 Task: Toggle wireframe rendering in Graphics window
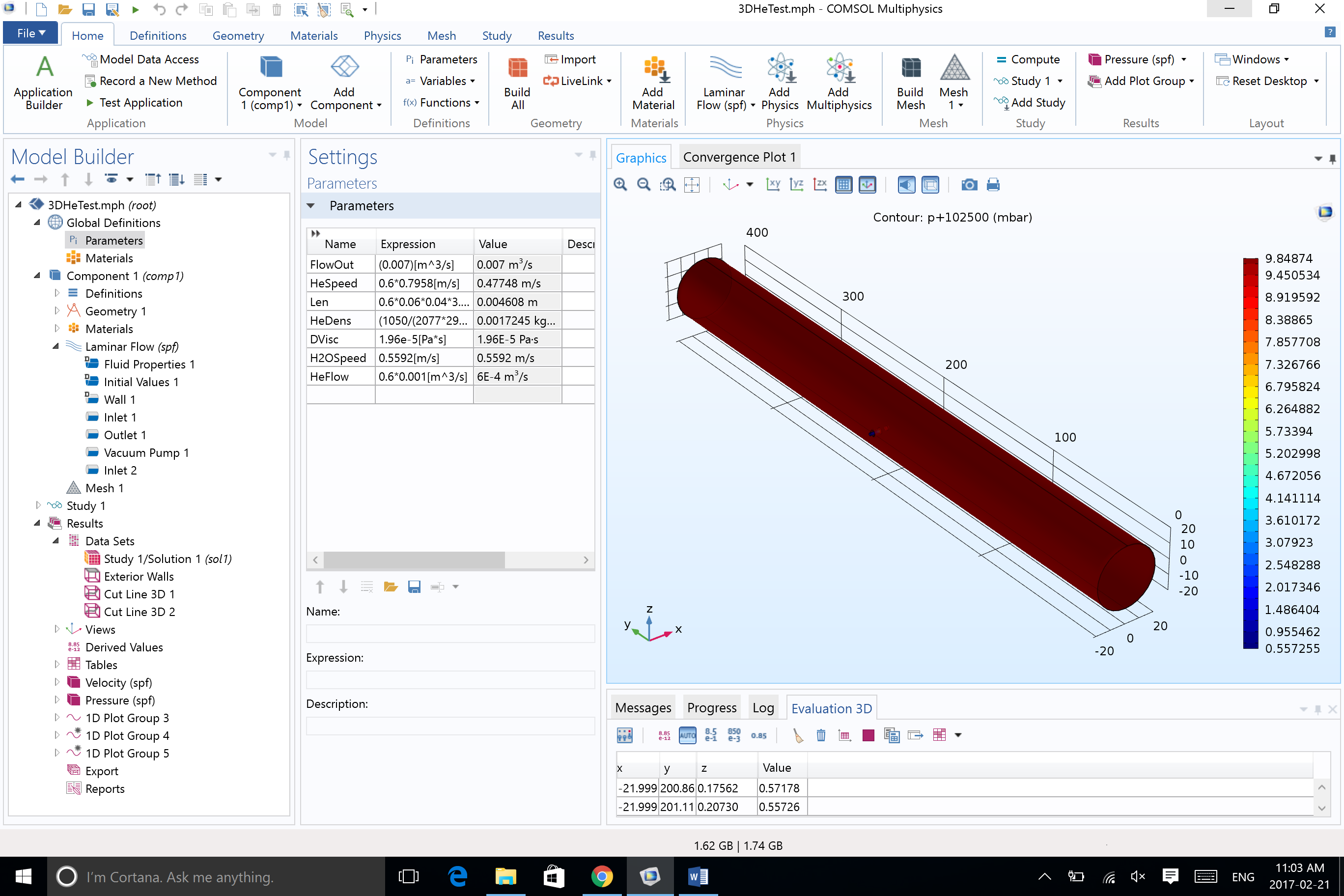point(930,185)
